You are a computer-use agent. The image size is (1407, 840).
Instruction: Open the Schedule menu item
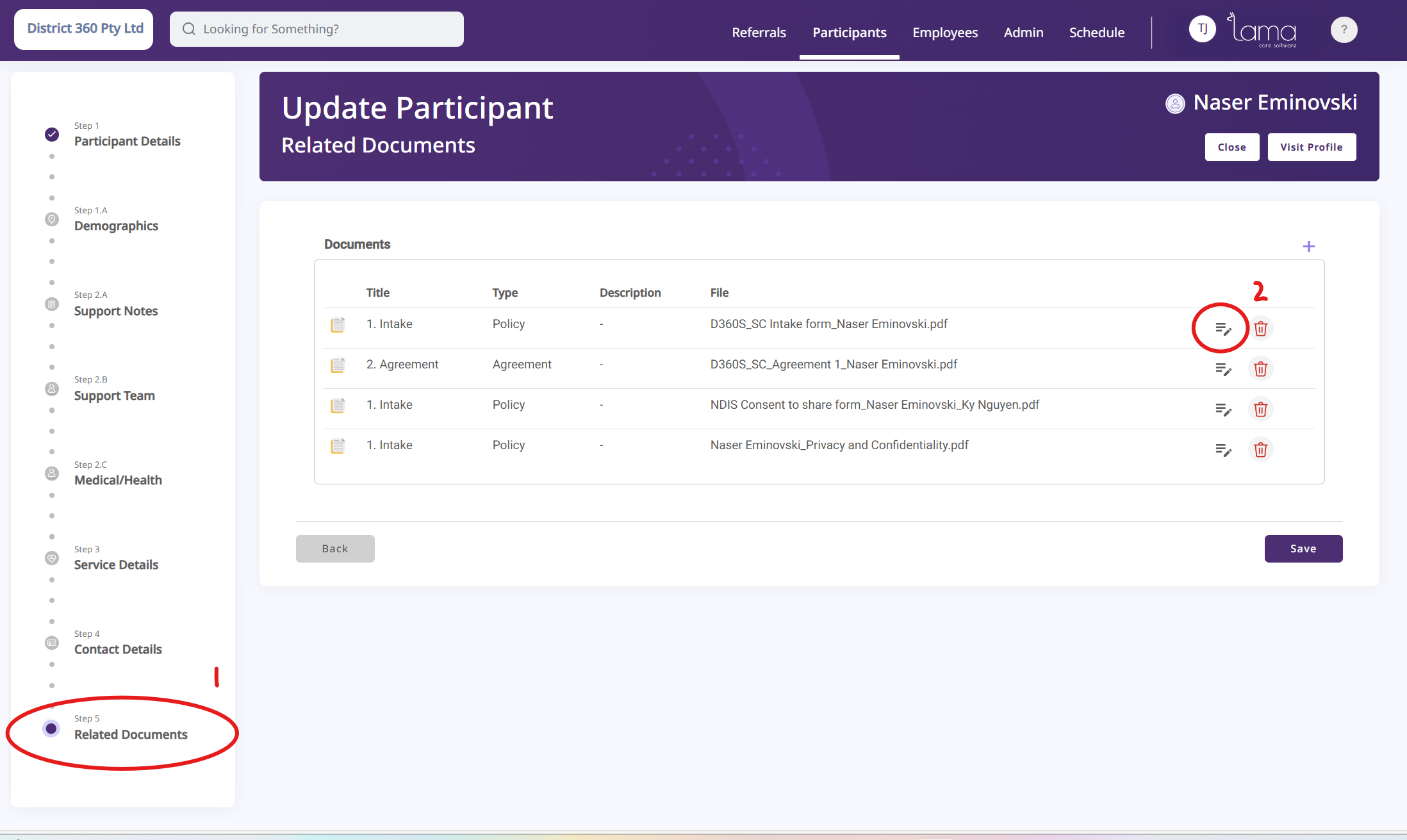click(1096, 32)
